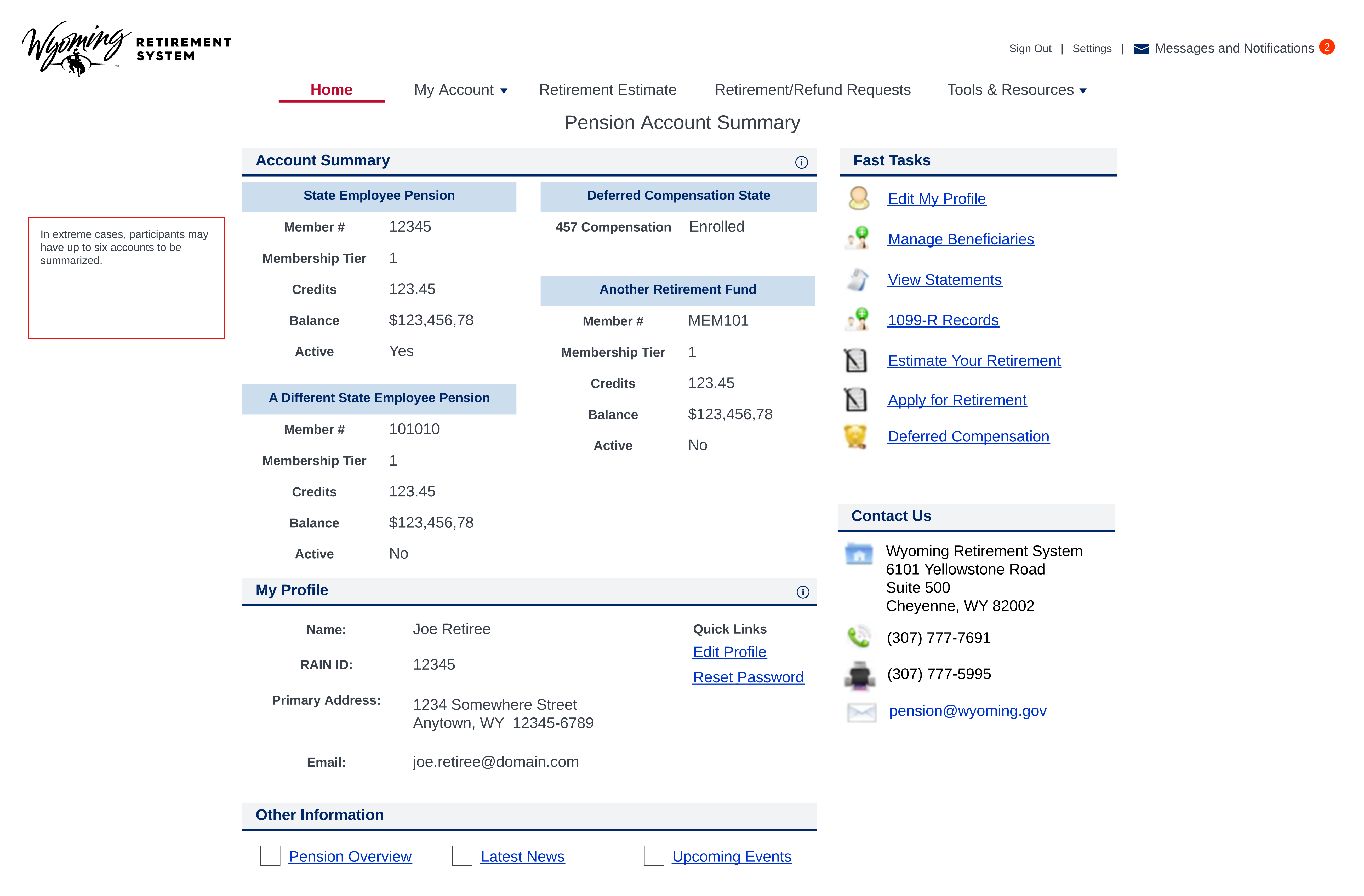The width and height of the screenshot is (1364, 896).
Task: Click the pension@wyoming.gov email link
Action: pyautogui.click(x=967, y=710)
